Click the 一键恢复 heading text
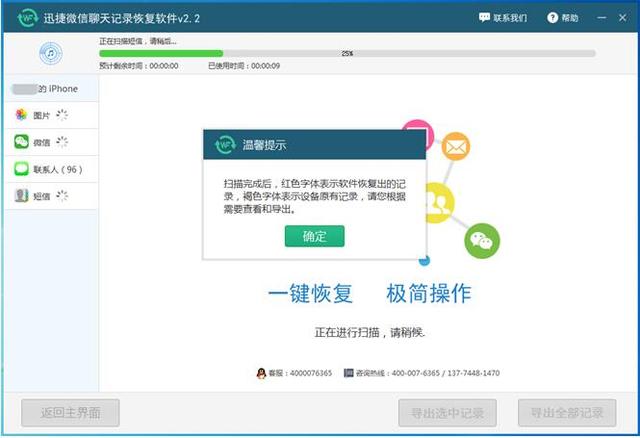640x438 pixels. pos(310,293)
